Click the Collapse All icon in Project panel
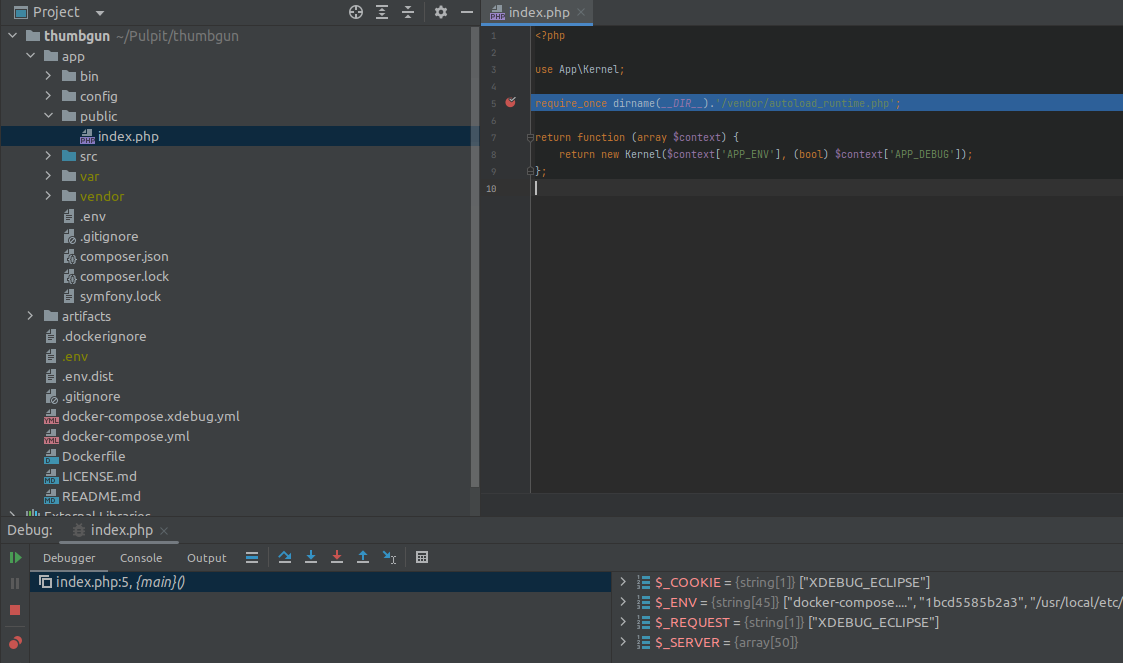The height and width of the screenshot is (663, 1123). click(x=408, y=12)
